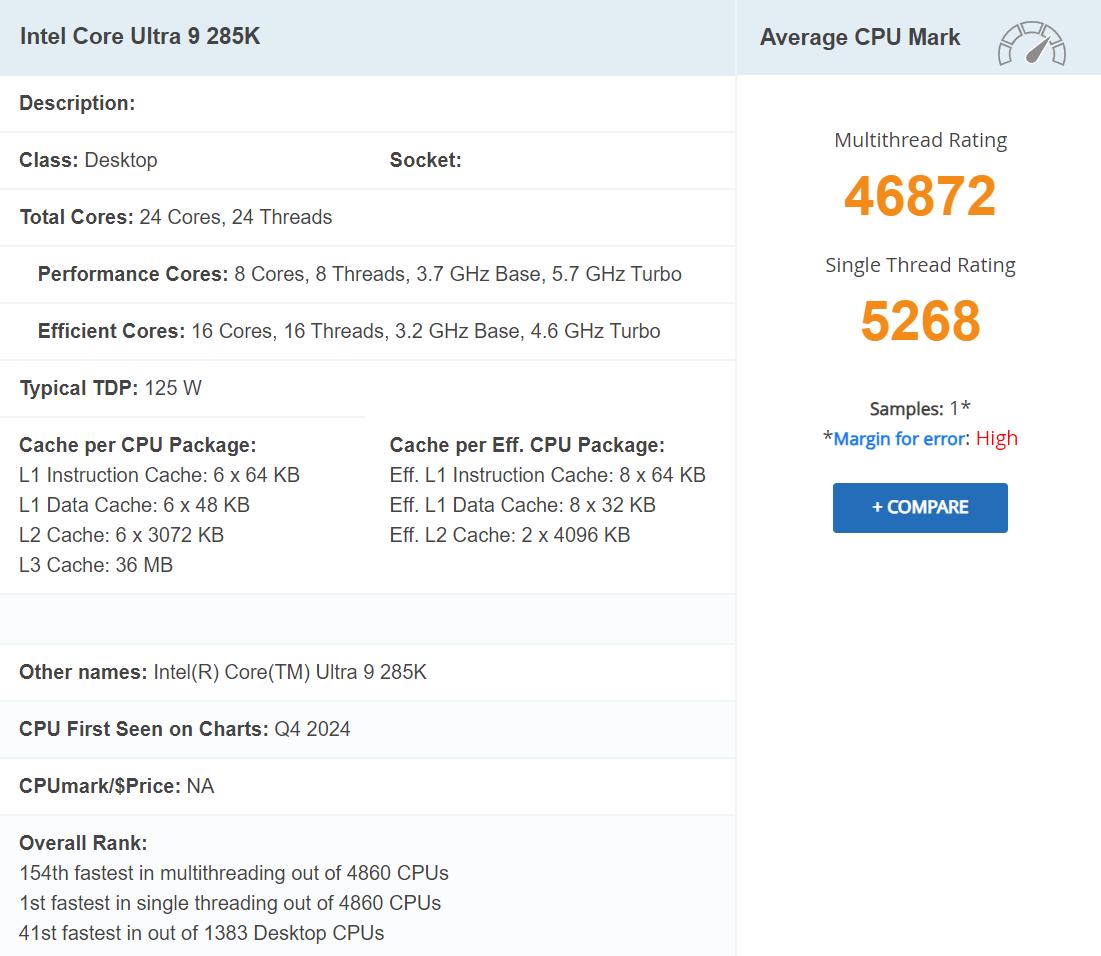1101x956 pixels.
Task: Click the Performance Cores specification line
Action: (x=360, y=274)
